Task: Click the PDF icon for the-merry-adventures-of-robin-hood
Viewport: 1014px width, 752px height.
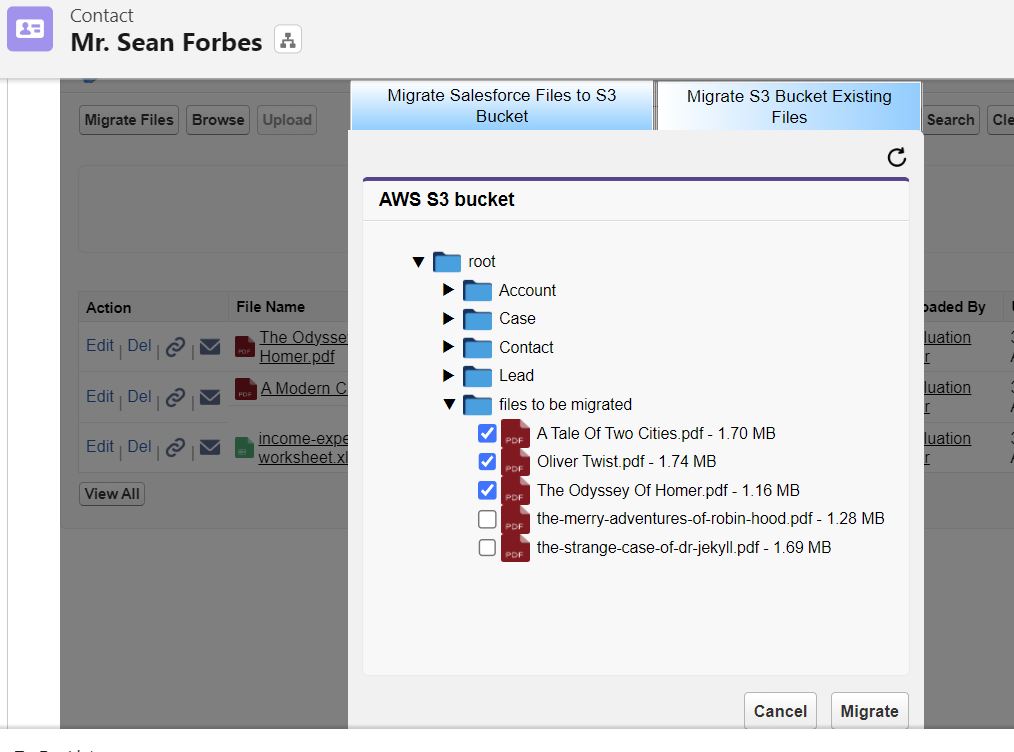Action: pos(515,519)
